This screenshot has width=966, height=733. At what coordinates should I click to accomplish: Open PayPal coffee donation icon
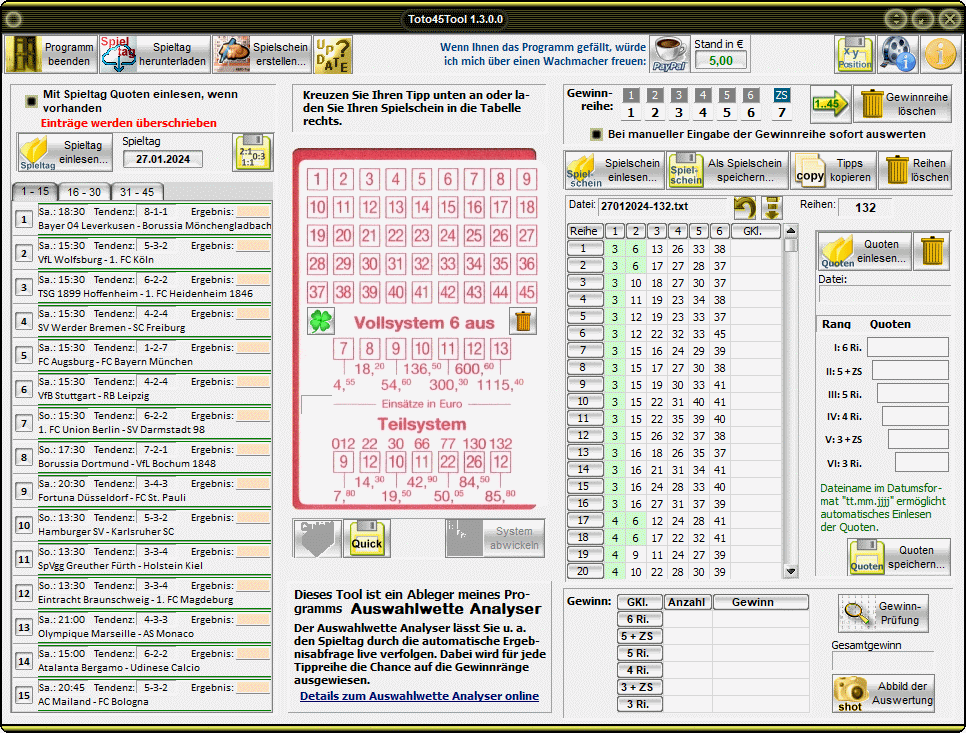click(x=669, y=54)
